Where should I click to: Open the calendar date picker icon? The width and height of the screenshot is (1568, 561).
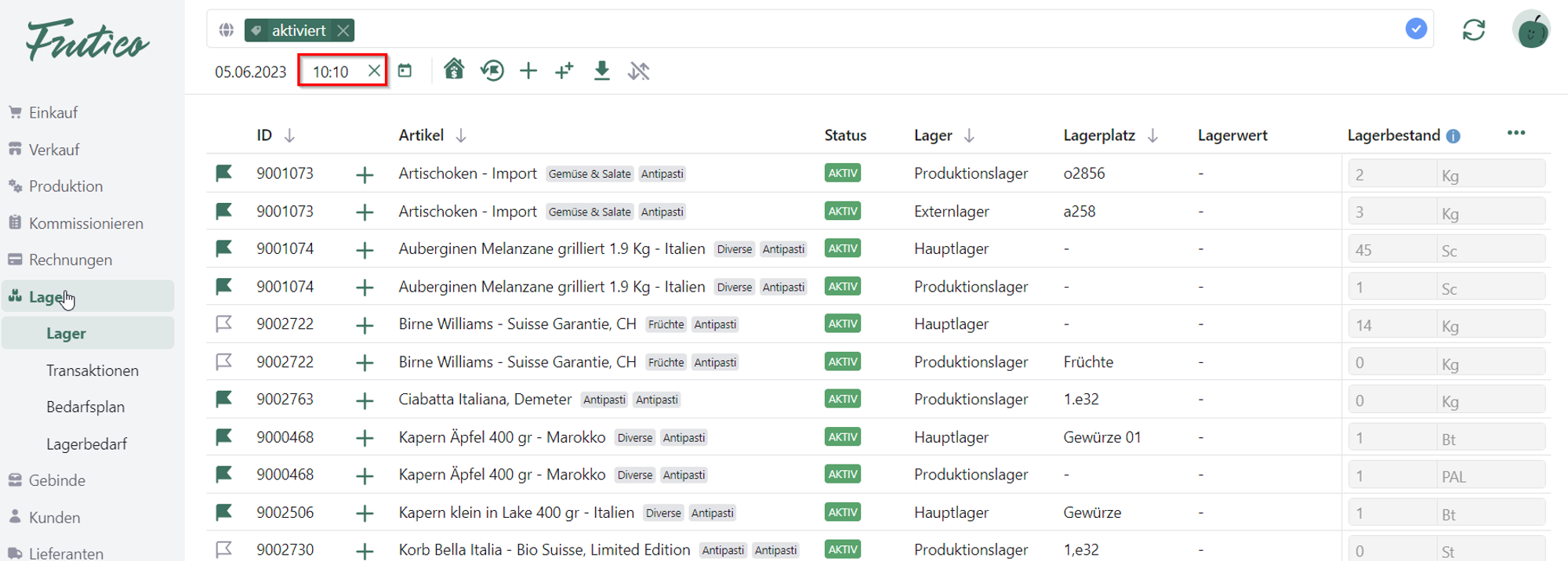405,71
